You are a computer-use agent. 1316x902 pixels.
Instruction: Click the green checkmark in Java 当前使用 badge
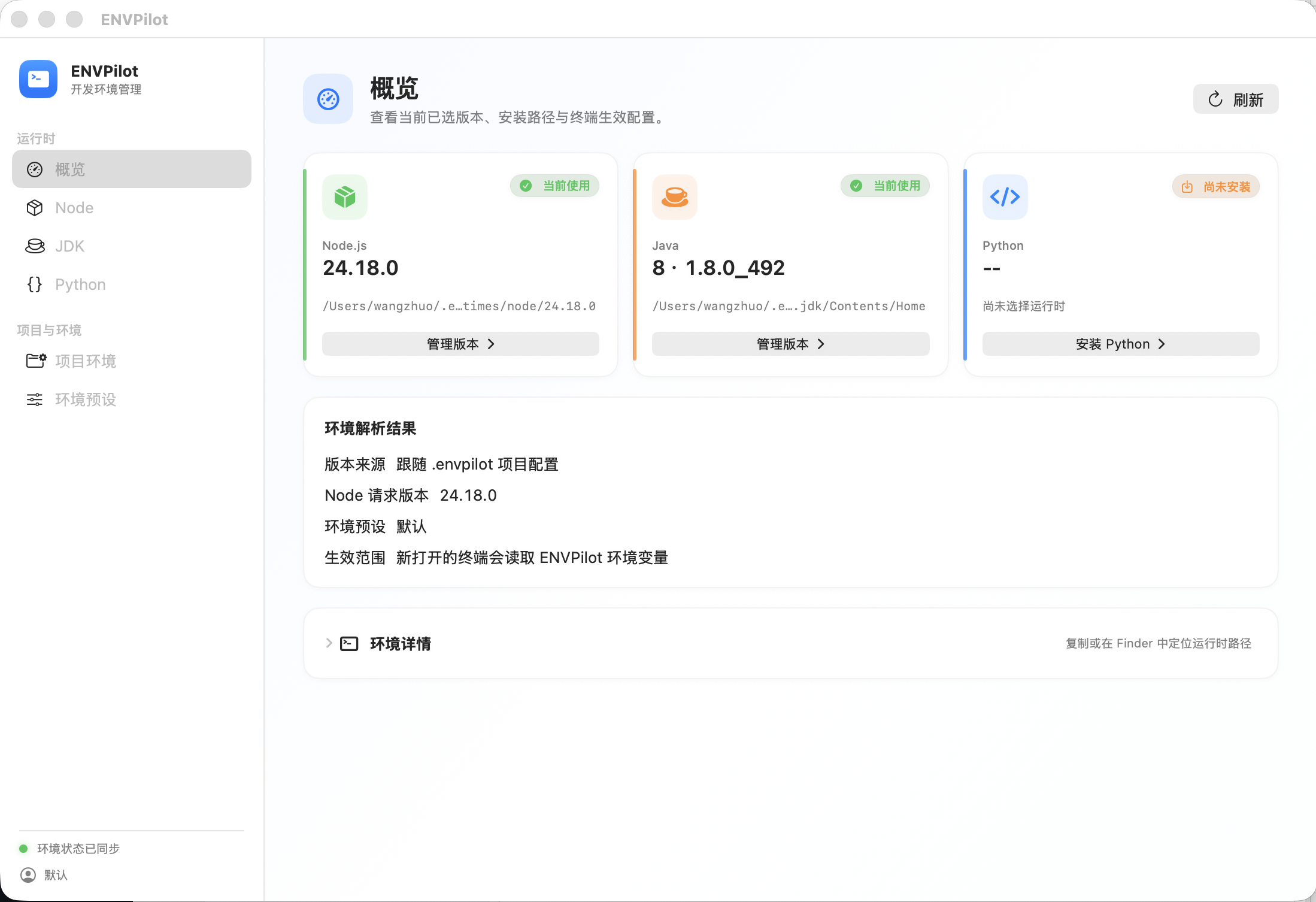(856, 186)
